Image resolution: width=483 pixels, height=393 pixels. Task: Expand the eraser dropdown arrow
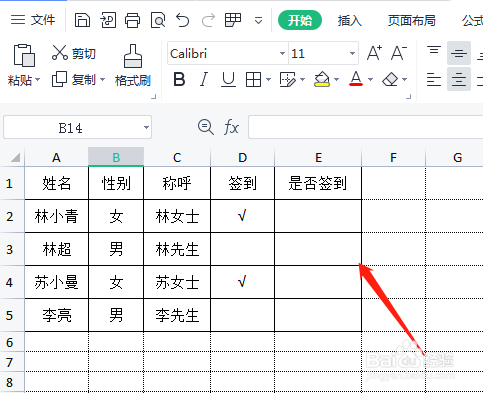pyautogui.click(x=404, y=79)
